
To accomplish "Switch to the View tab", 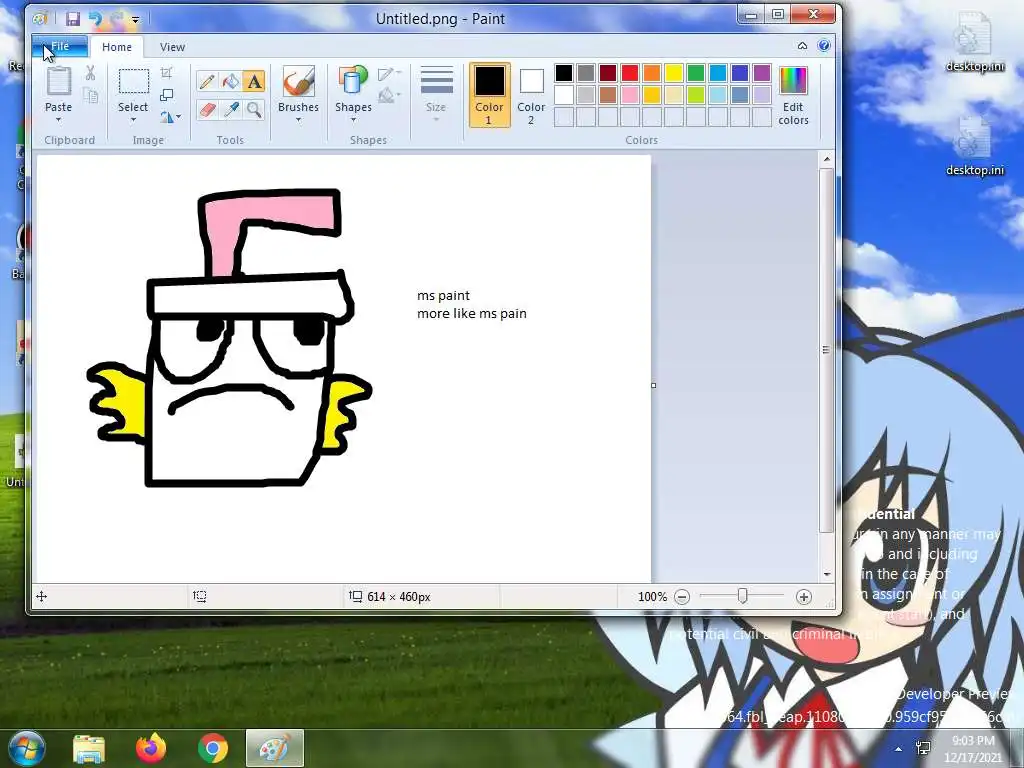I will click(172, 47).
